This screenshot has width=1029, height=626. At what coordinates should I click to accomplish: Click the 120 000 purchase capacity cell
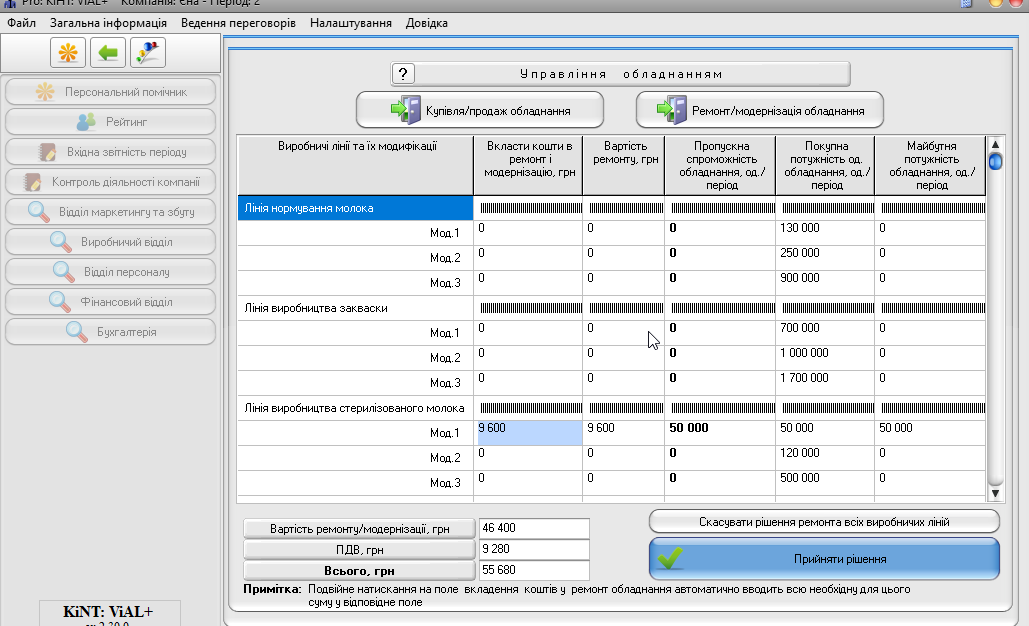click(x=825, y=458)
